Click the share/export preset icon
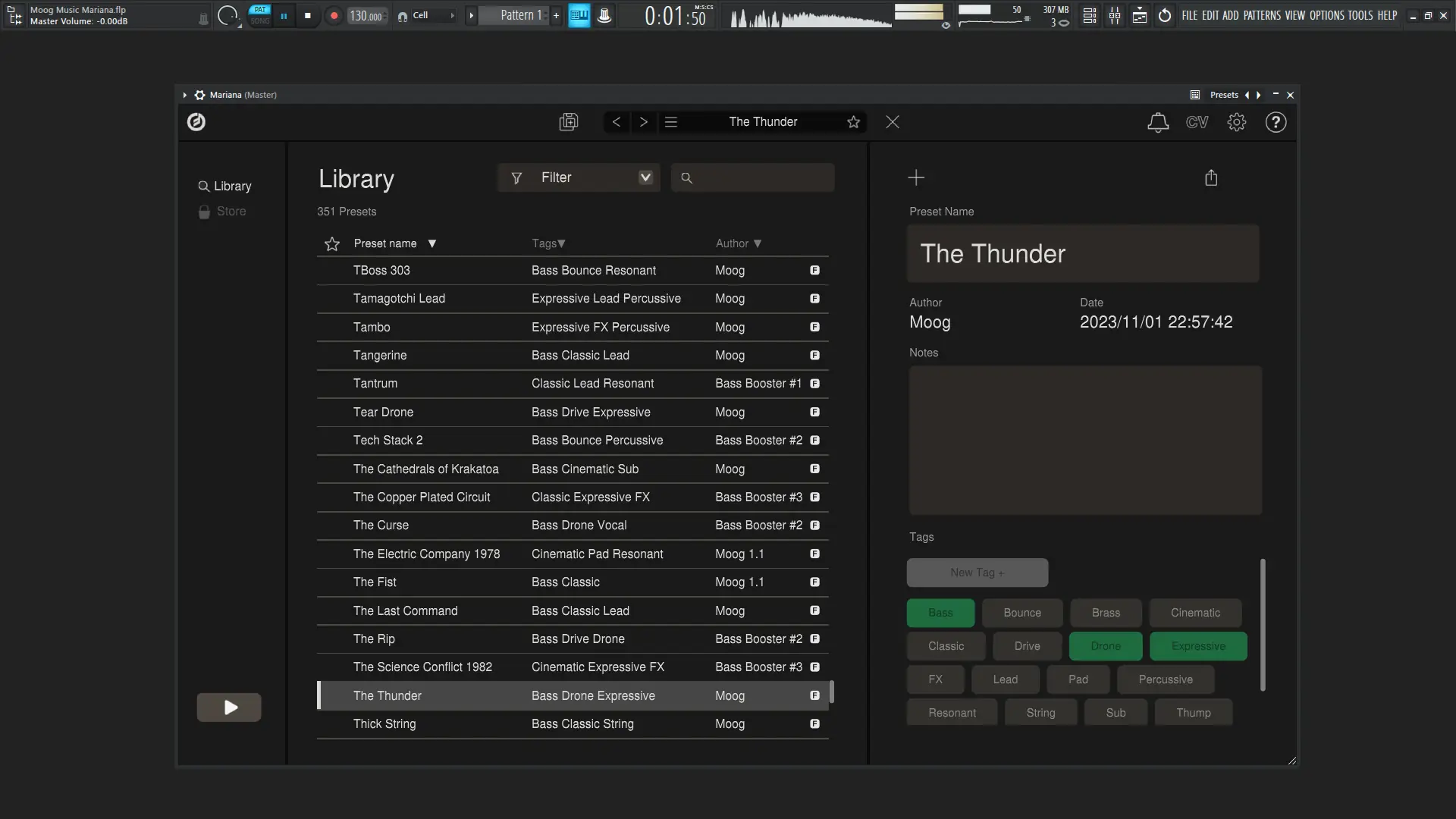1456x819 pixels. click(1211, 177)
